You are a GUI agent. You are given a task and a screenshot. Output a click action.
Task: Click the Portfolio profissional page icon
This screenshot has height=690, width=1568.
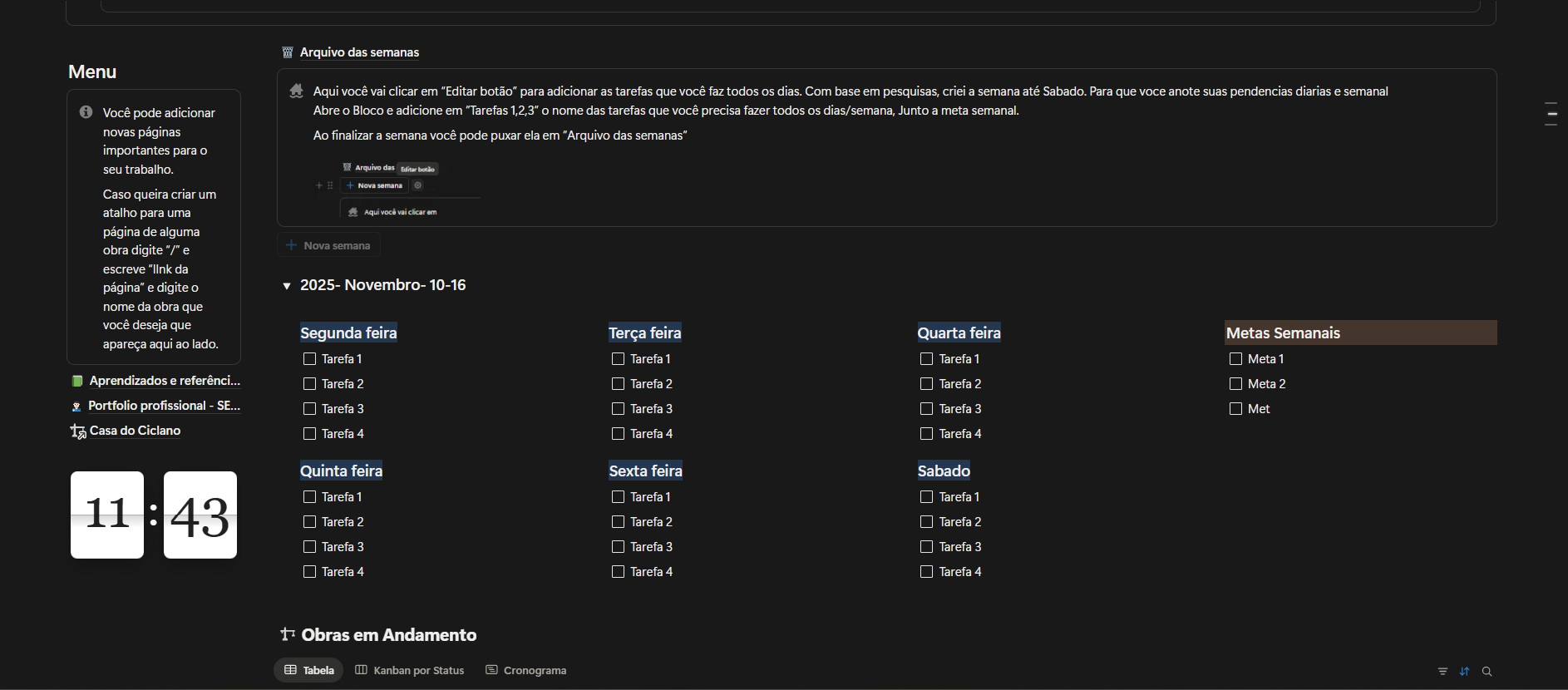tap(77, 406)
